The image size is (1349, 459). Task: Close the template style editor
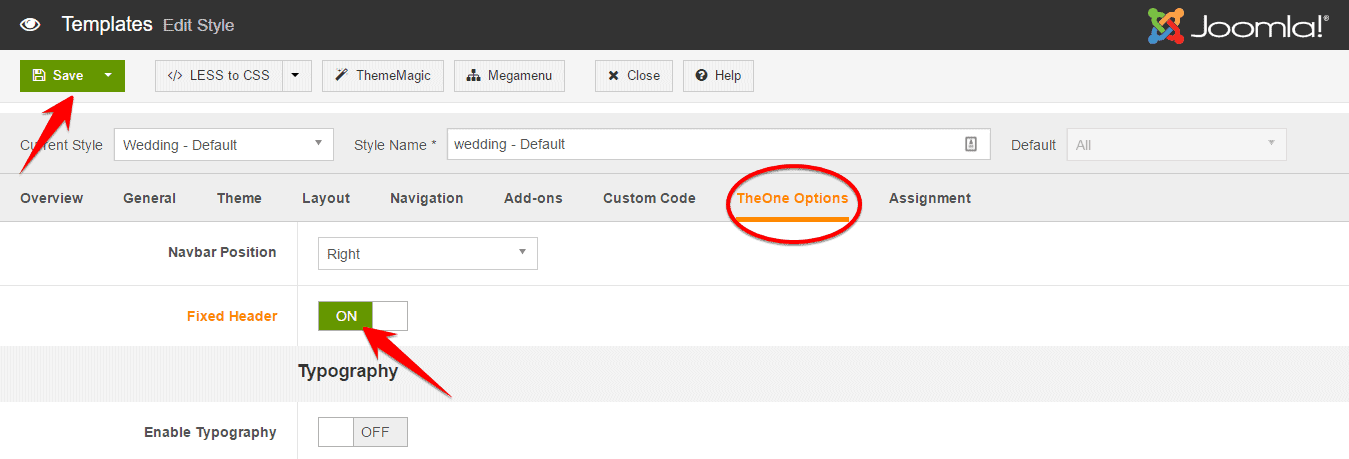click(x=634, y=76)
